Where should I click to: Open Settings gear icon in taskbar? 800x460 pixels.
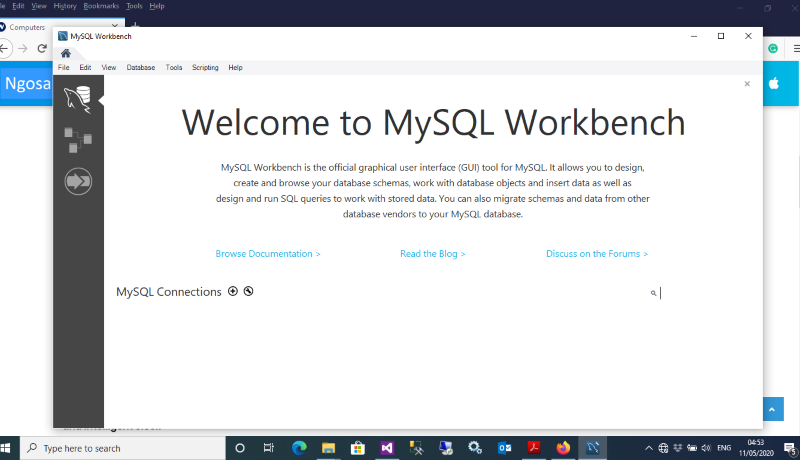[475, 448]
